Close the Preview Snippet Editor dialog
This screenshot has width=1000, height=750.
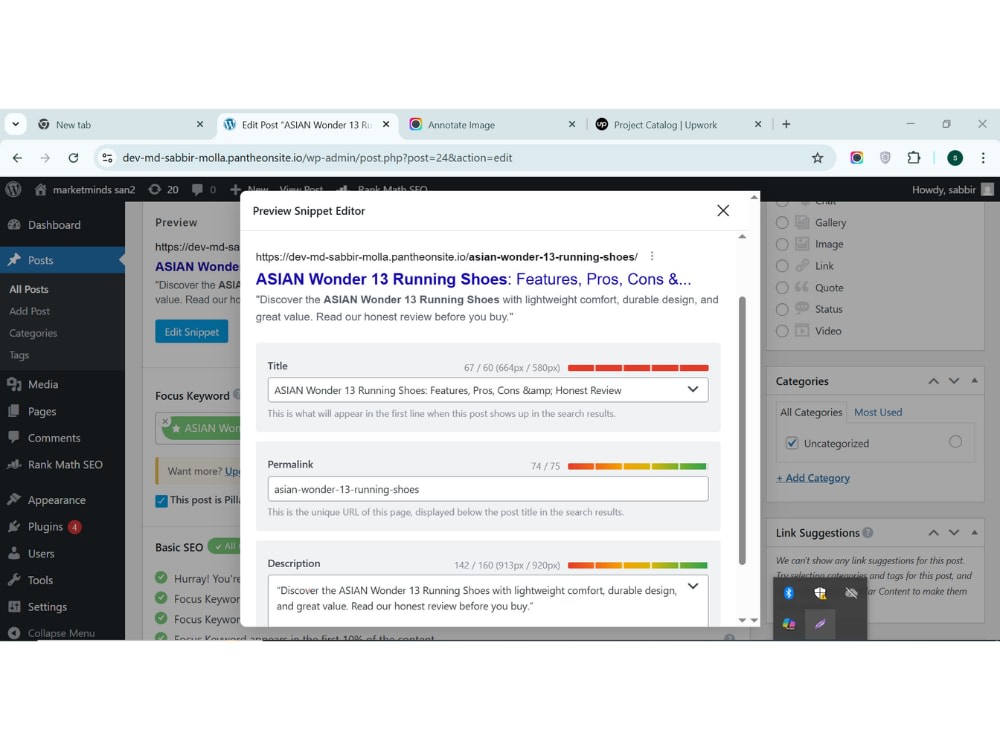click(x=723, y=210)
